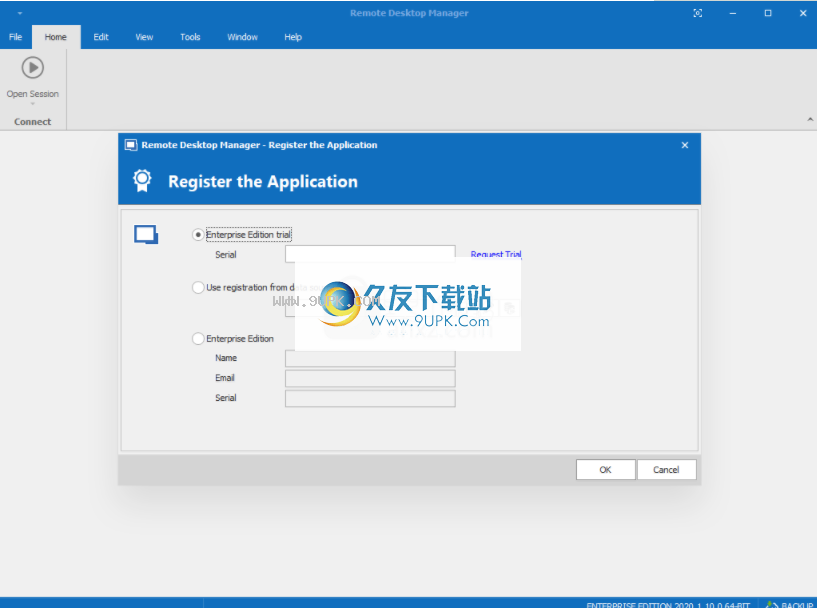Select Use registration from data source option
The image size is (817, 608).
pyautogui.click(x=198, y=288)
